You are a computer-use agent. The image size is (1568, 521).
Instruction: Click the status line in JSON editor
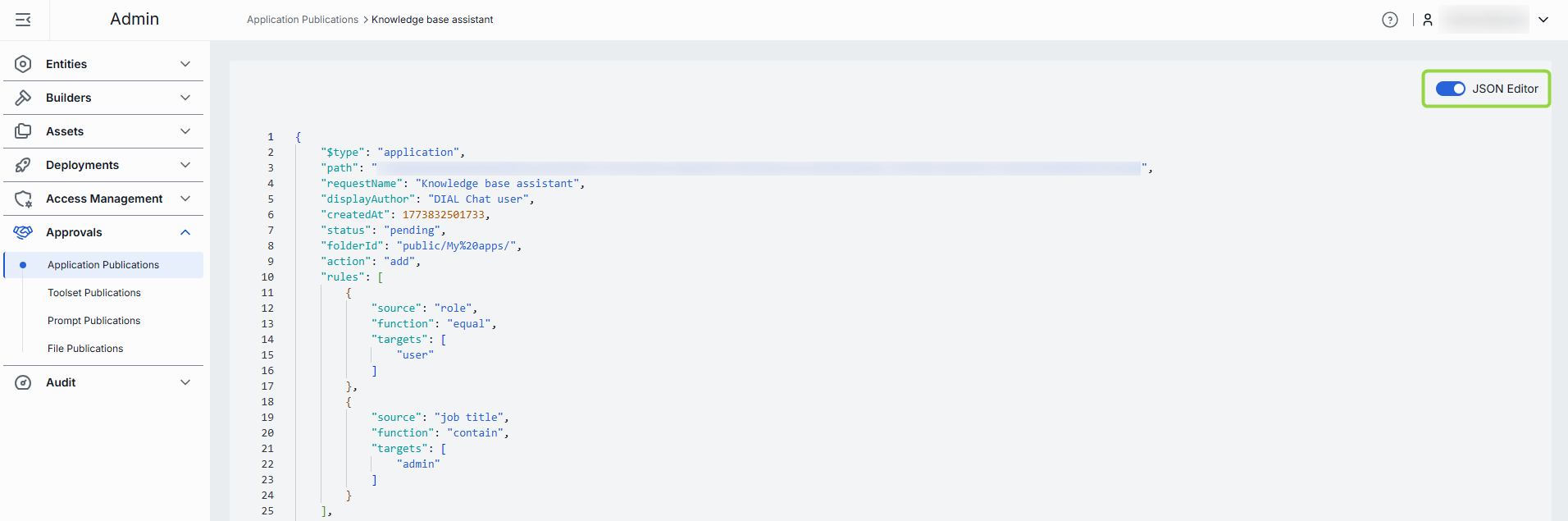(383, 231)
